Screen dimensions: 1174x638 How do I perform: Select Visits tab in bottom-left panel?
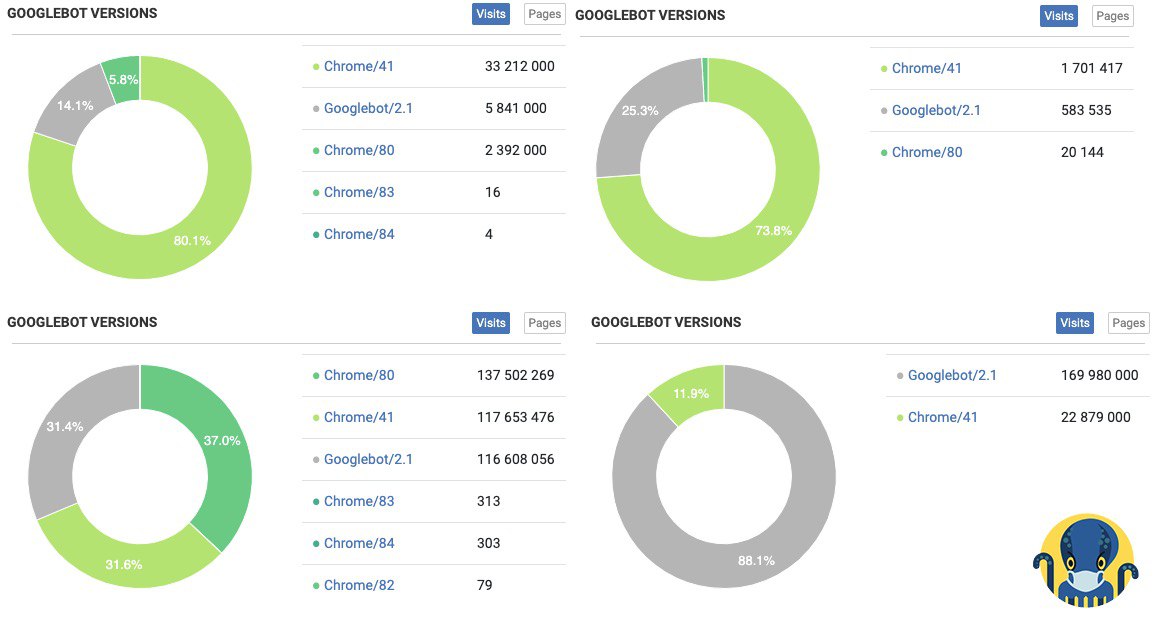490,323
